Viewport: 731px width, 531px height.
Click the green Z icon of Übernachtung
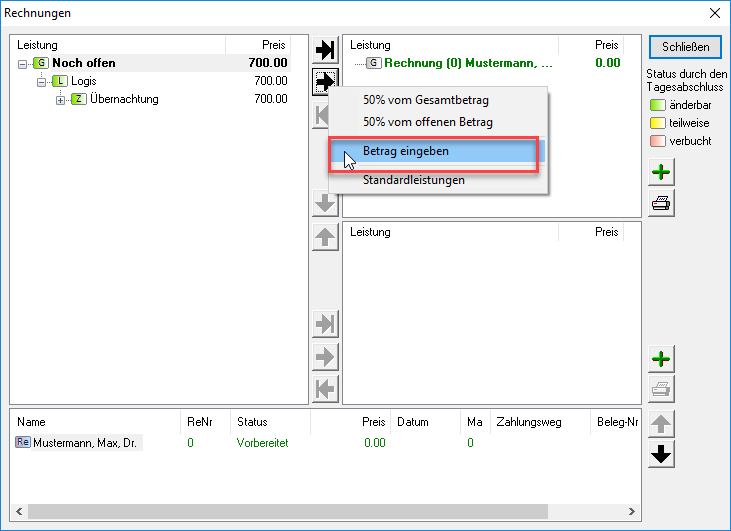(79, 99)
